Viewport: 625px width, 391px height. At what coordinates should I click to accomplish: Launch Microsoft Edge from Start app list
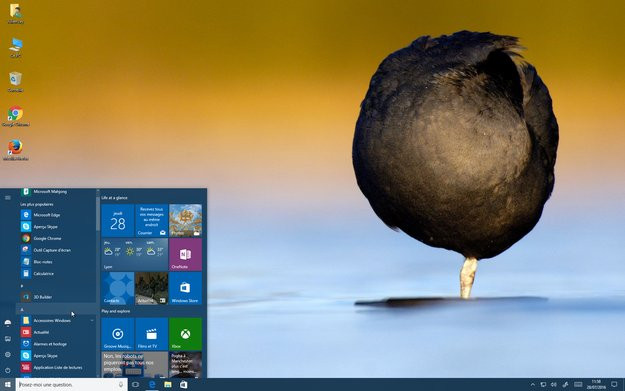pos(56,215)
